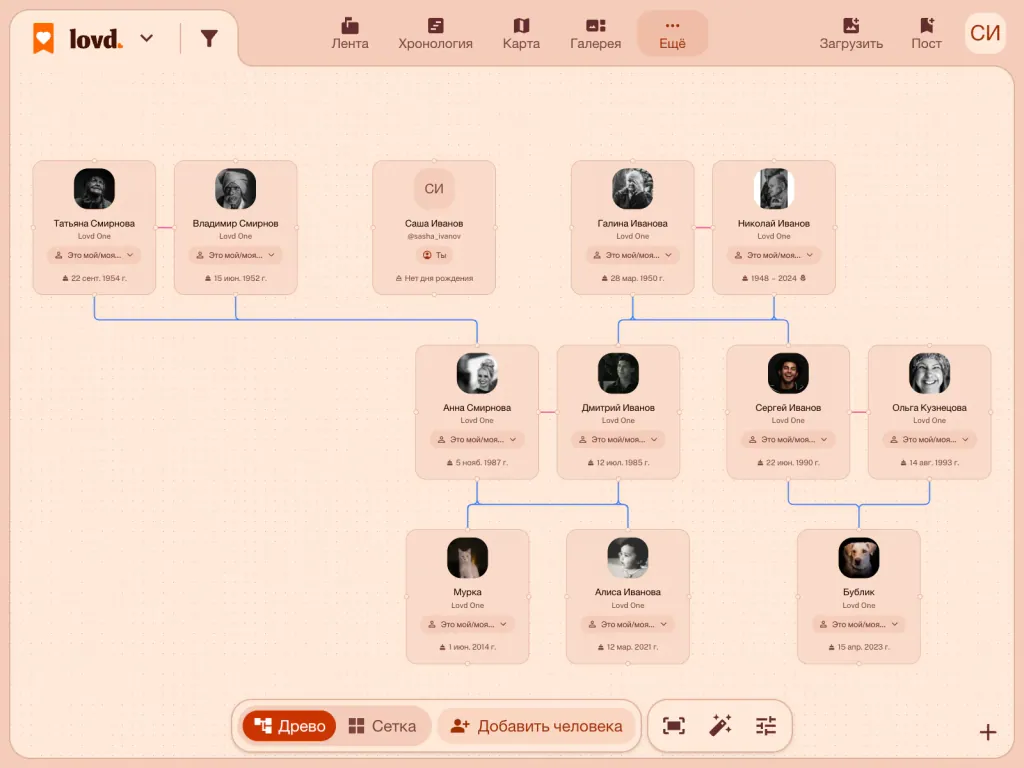The height and width of the screenshot is (768, 1024).
Task: Click the fit-to-screen frame icon
Action: (x=674, y=726)
